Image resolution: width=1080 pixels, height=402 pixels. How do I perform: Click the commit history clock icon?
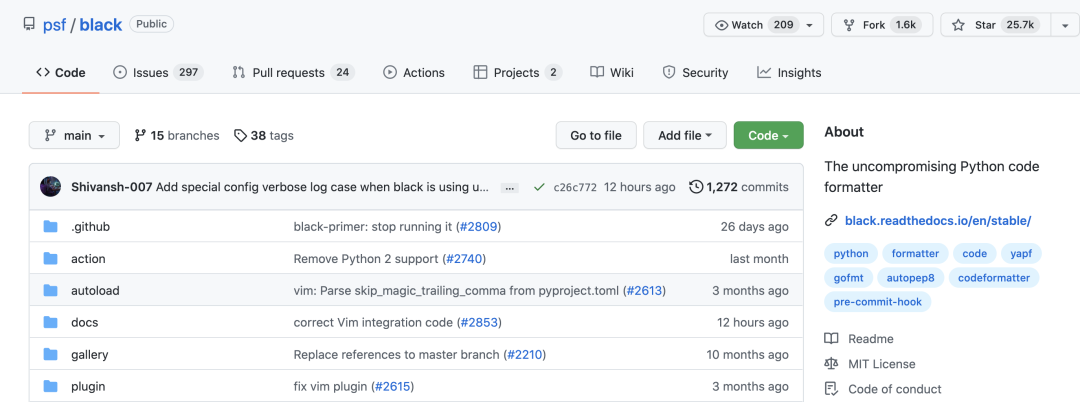(696, 187)
